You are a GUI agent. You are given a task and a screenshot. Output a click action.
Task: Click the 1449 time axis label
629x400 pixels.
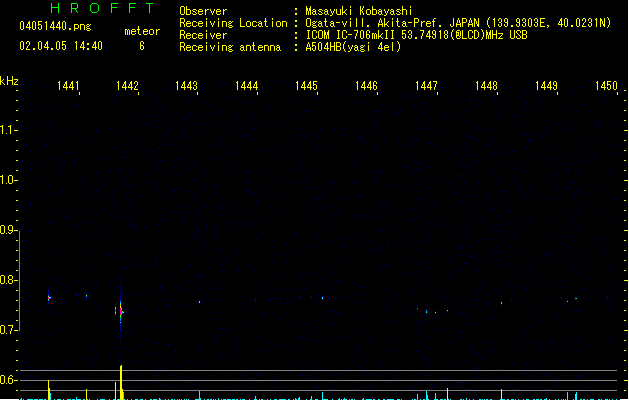(x=546, y=86)
